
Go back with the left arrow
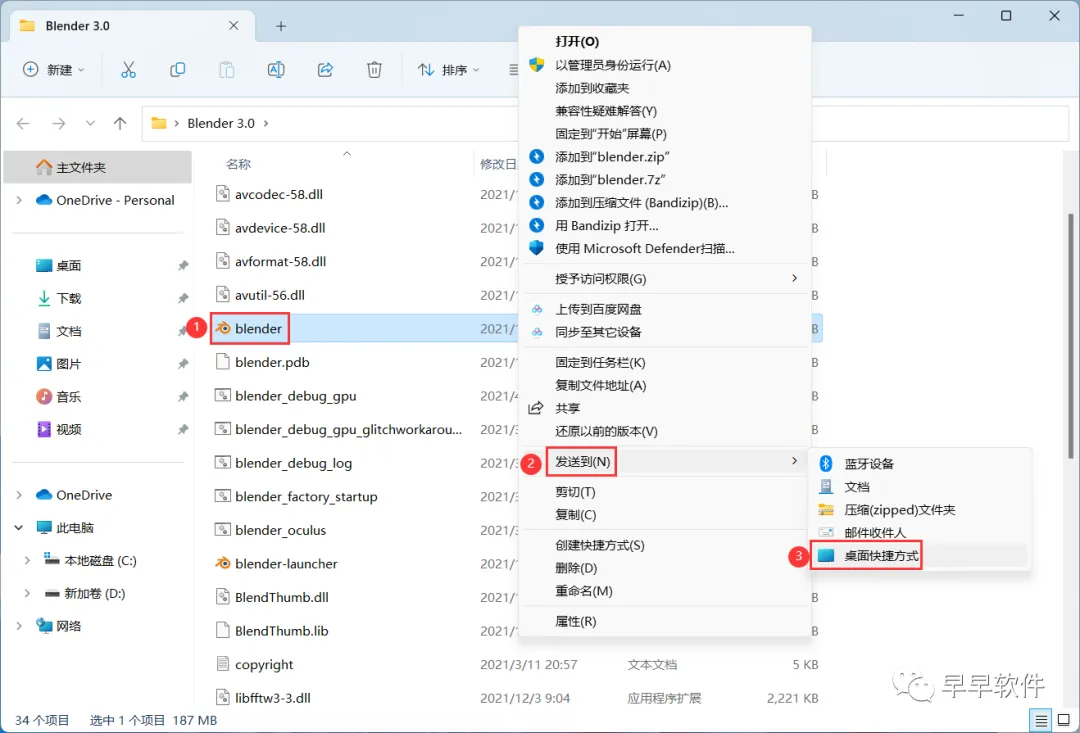click(x=23, y=123)
